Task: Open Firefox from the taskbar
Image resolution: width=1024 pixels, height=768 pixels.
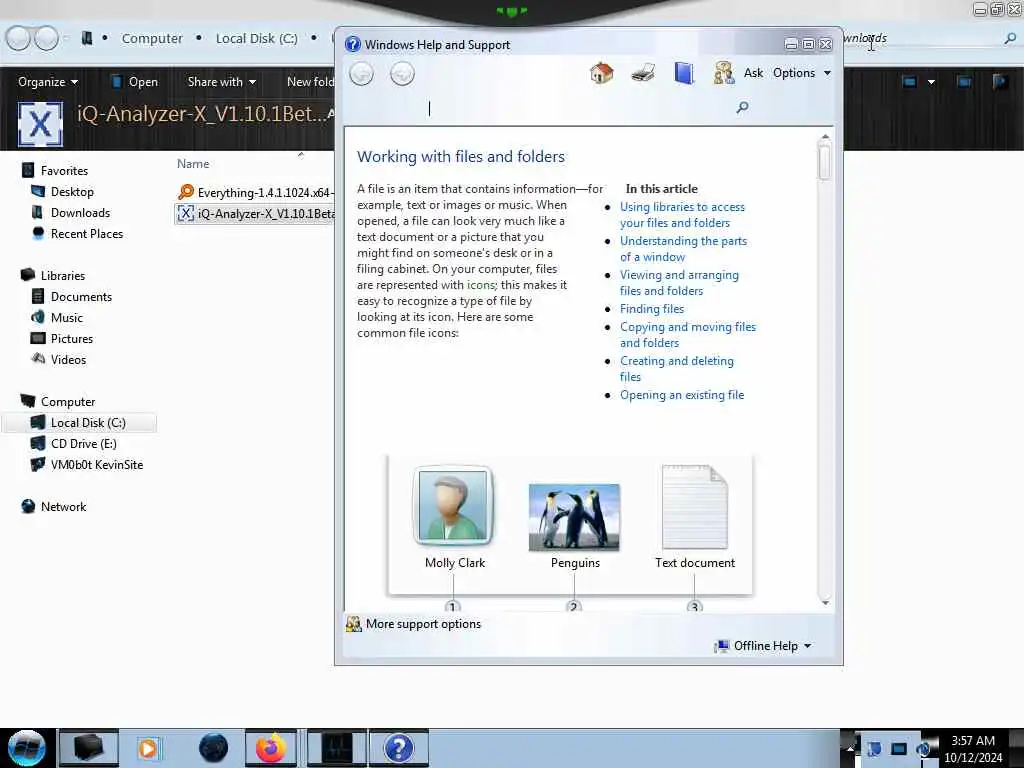Action: point(270,748)
